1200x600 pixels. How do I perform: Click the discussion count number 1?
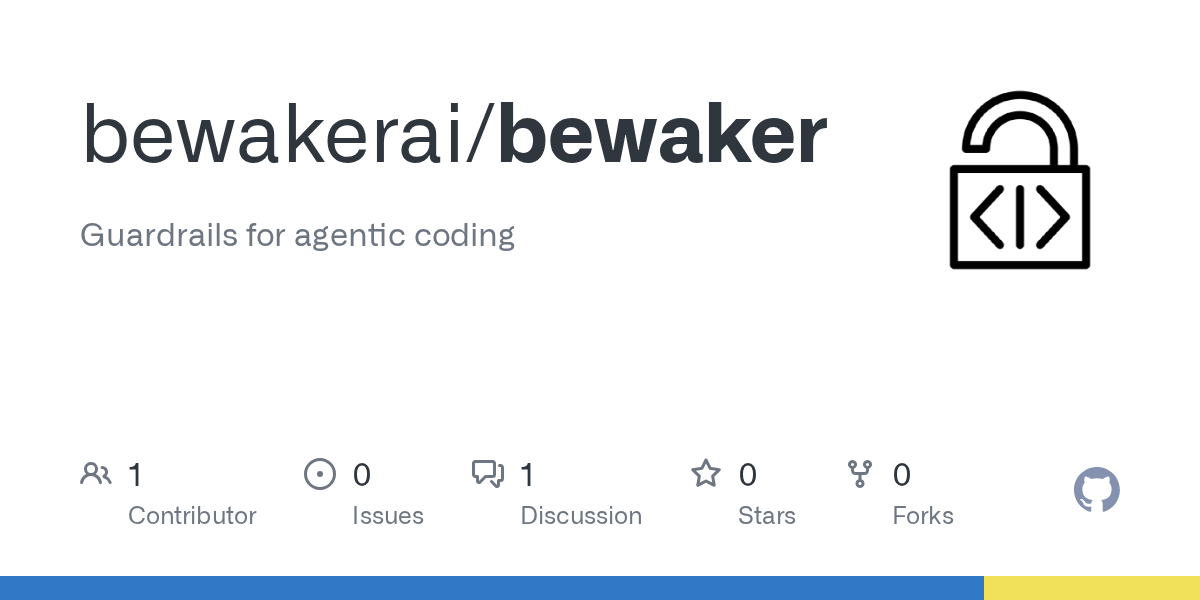[x=527, y=475]
